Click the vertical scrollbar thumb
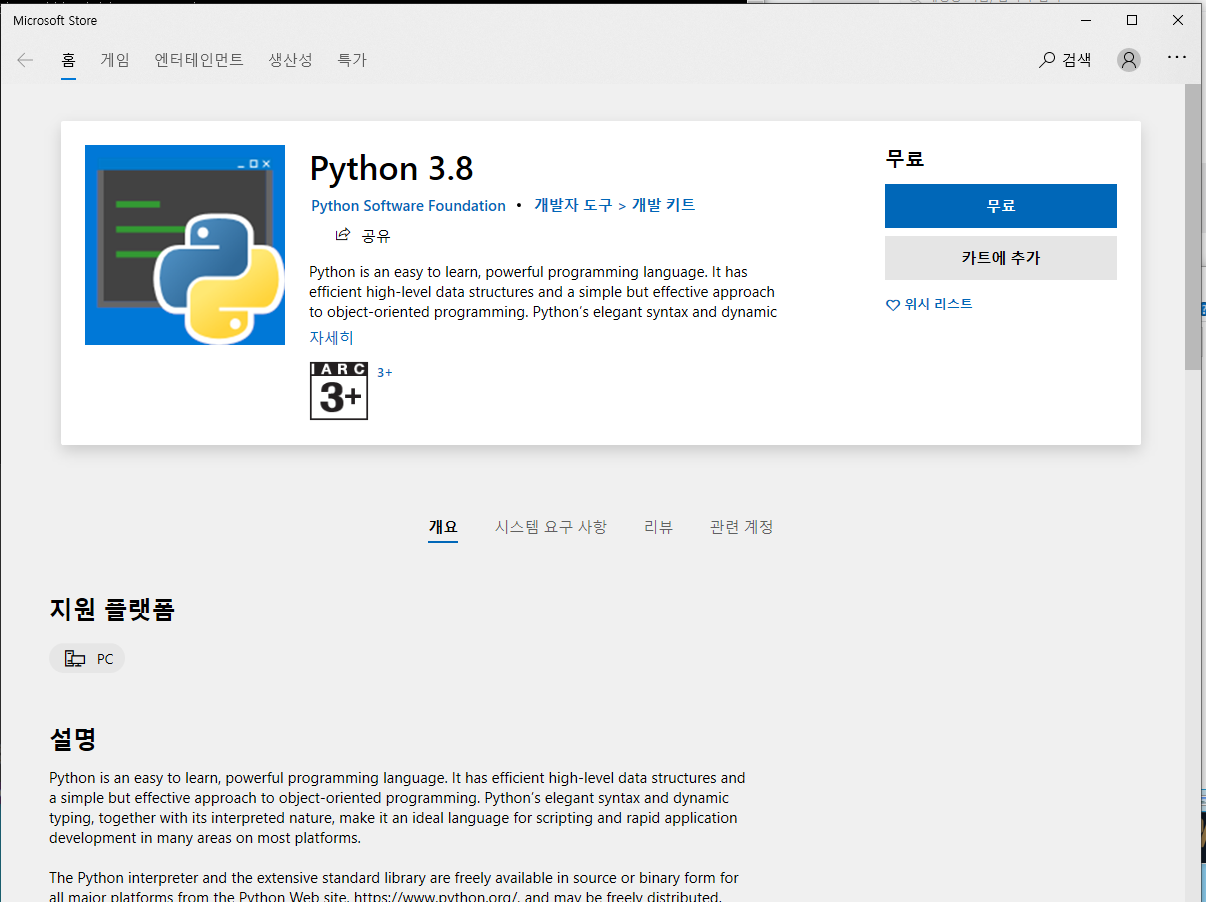 (1193, 227)
